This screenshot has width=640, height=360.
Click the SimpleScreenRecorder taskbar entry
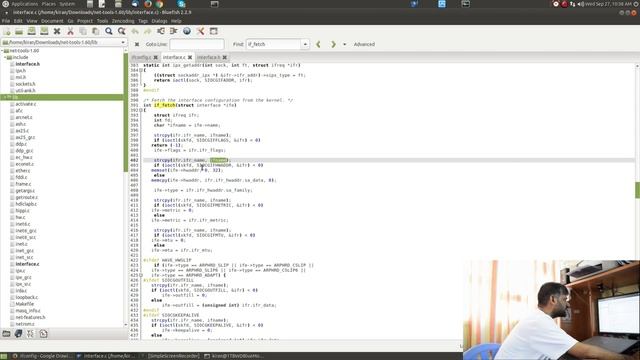173,356
